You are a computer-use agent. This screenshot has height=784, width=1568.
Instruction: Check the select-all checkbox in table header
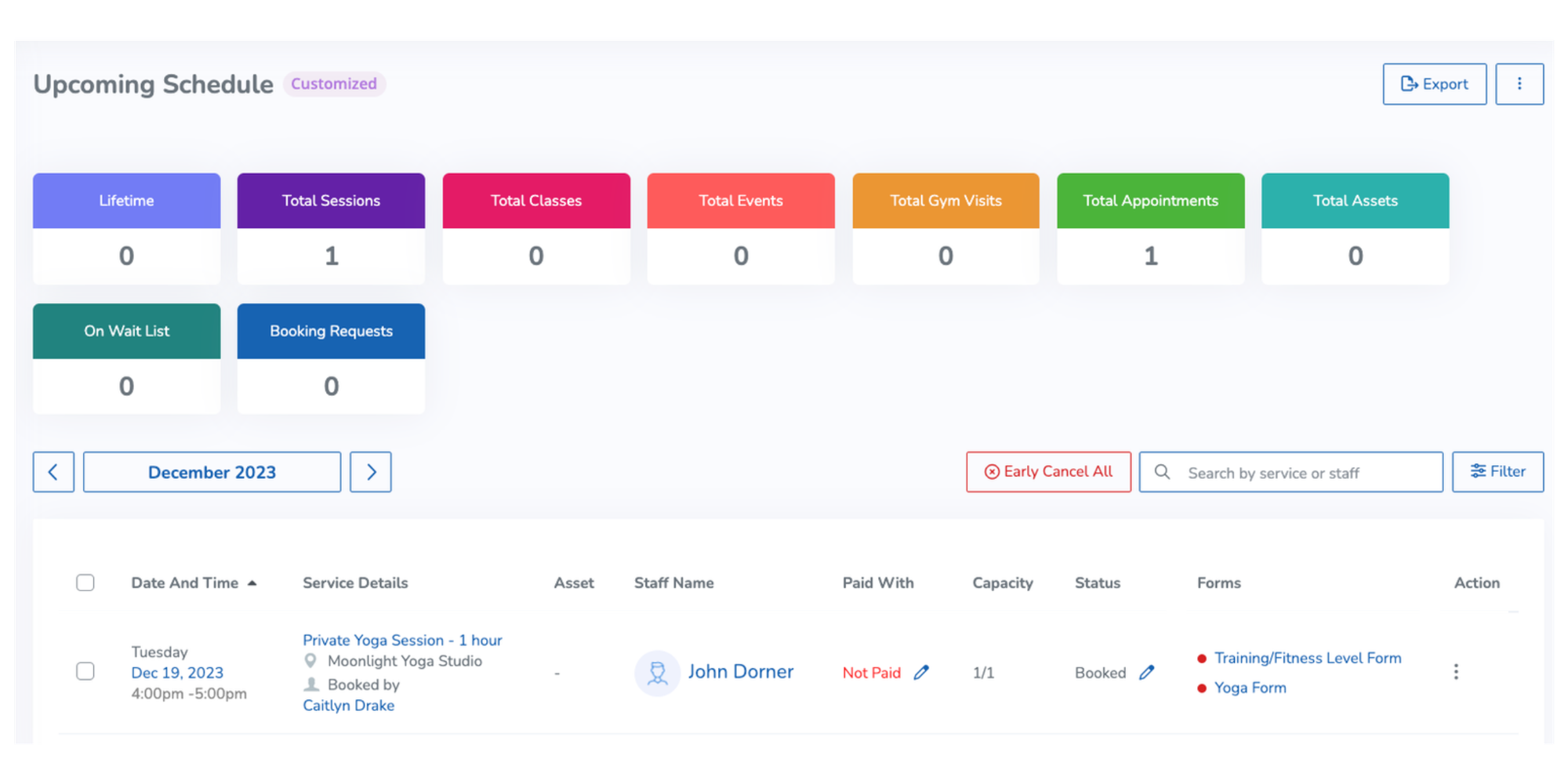(x=85, y=582)
